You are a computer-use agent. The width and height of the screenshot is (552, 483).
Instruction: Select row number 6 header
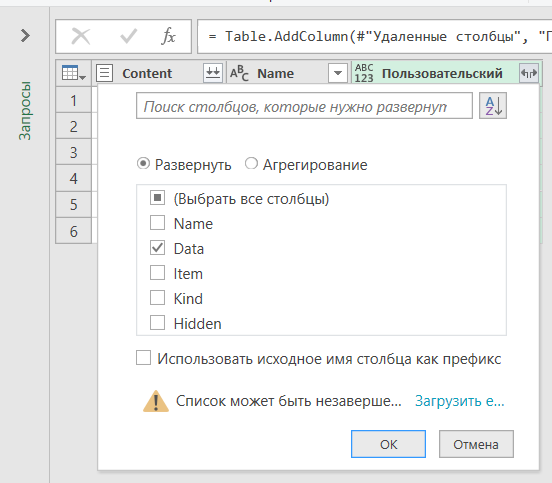pos(74,231)
